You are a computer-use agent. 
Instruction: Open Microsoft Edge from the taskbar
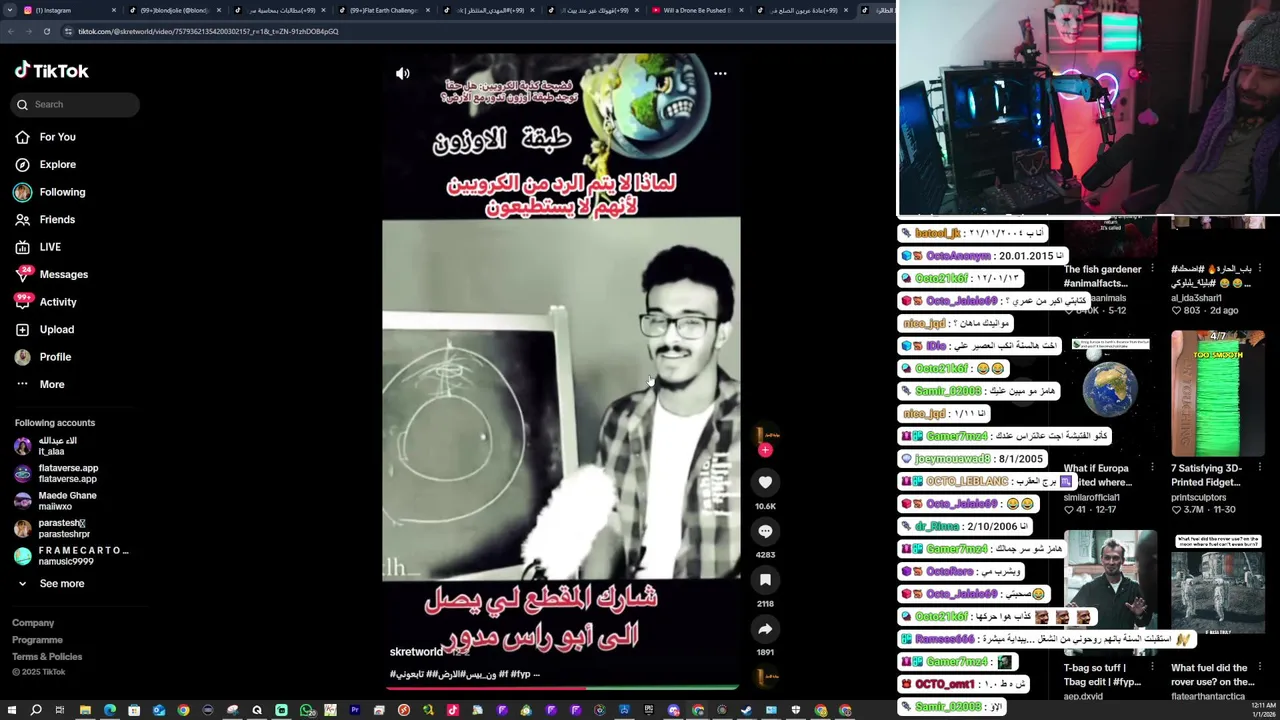(110, 710)
